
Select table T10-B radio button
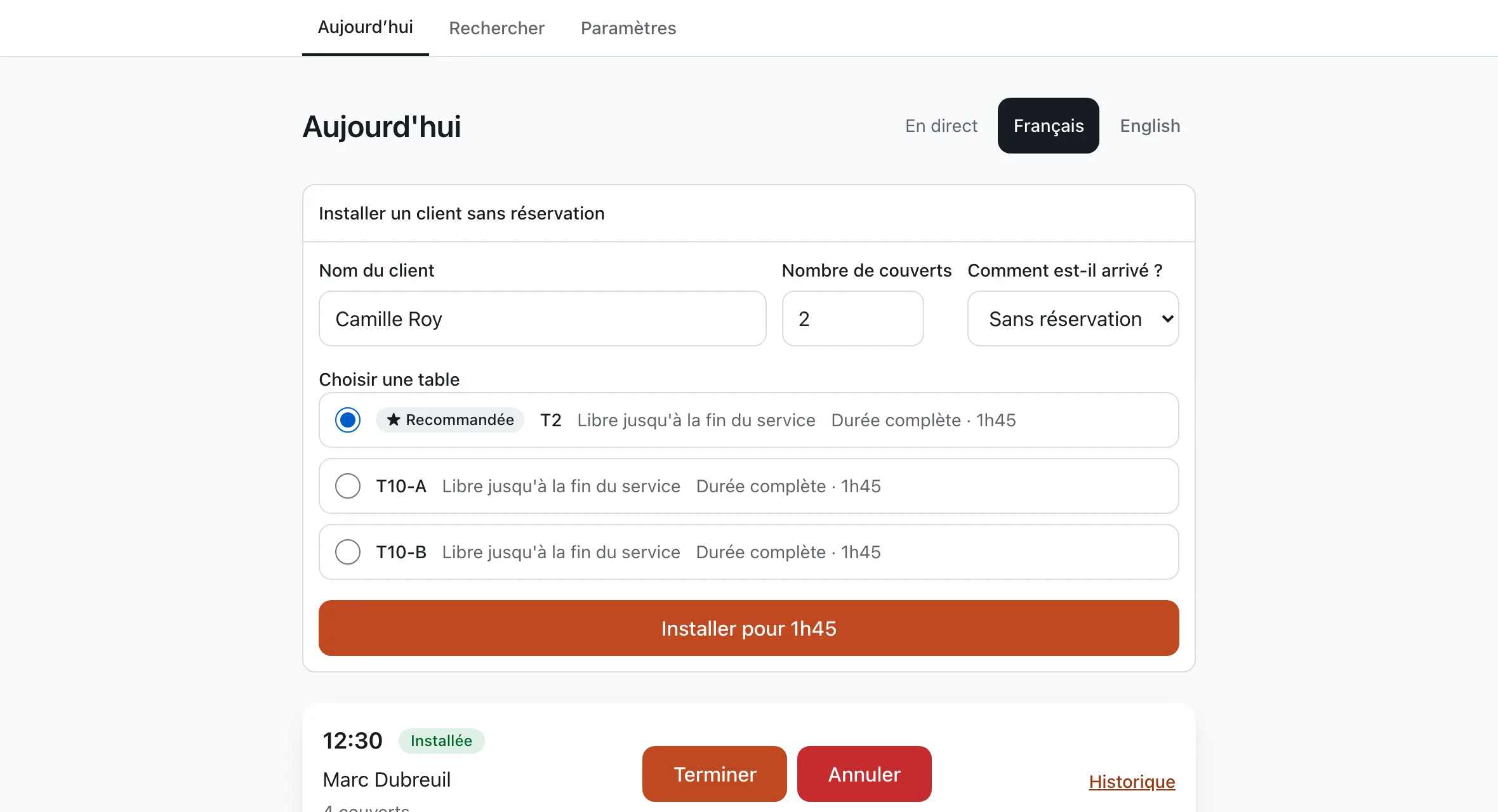(x=348, y=552)
